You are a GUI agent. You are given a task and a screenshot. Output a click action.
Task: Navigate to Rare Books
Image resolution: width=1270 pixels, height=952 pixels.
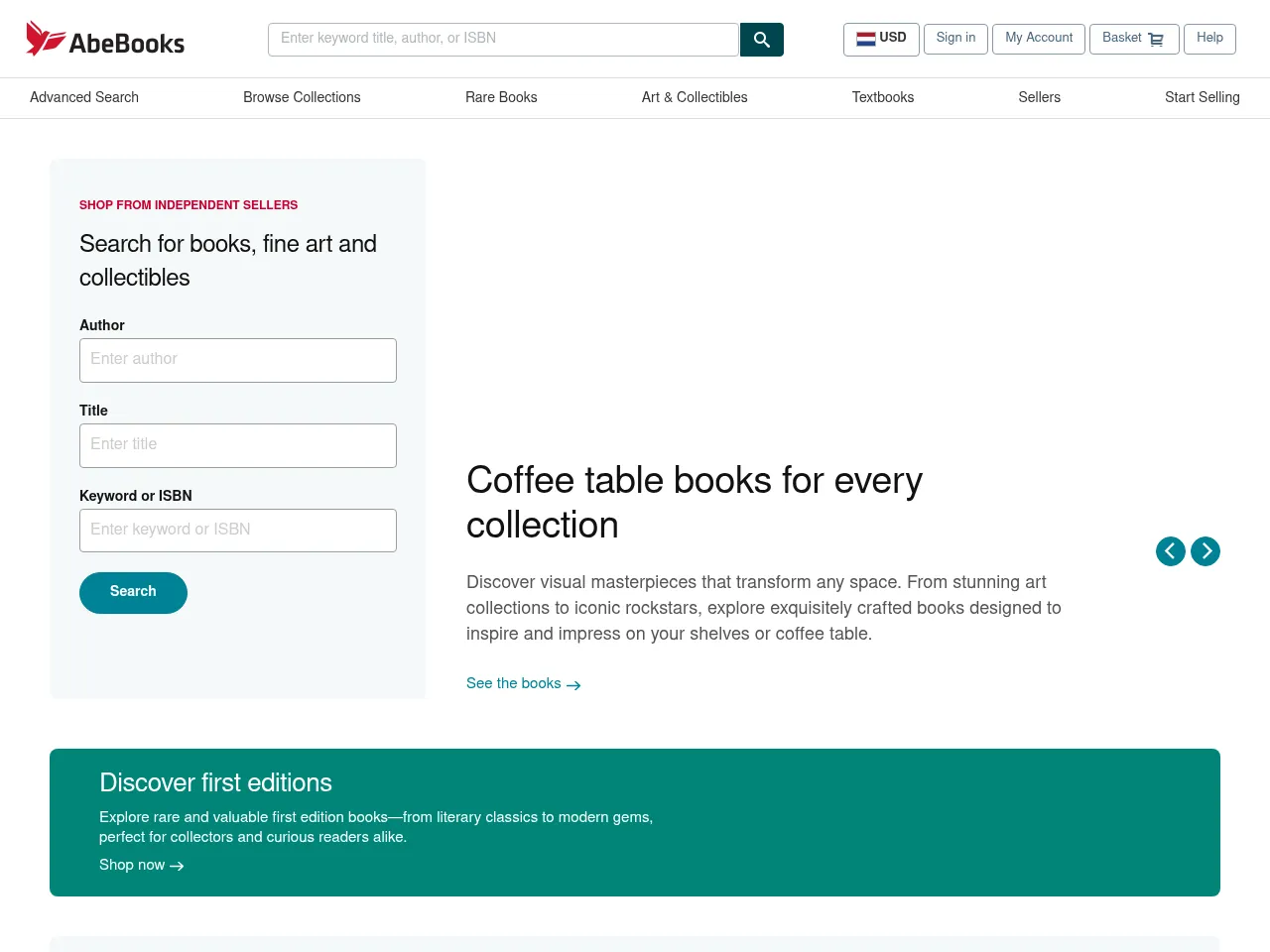[x=501, y=98]
